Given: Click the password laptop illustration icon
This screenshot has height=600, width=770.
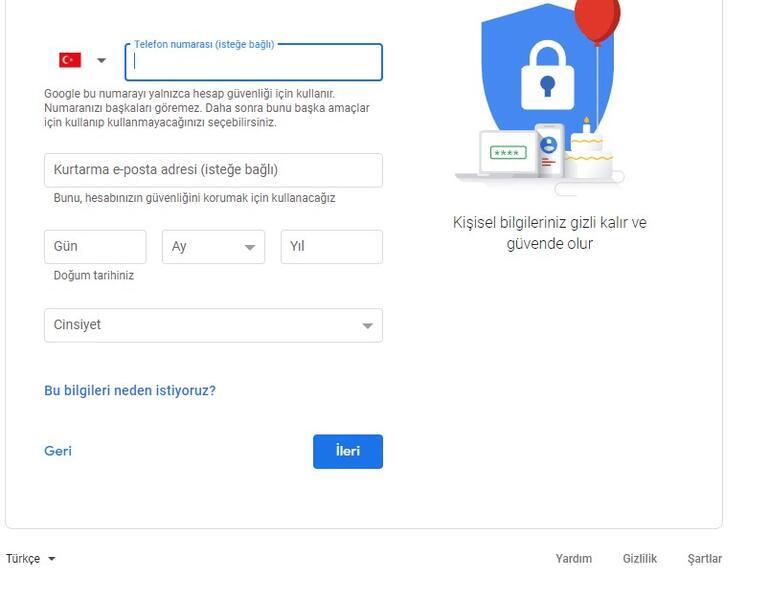Looking at the screenshot, I should tap(506, 154).
